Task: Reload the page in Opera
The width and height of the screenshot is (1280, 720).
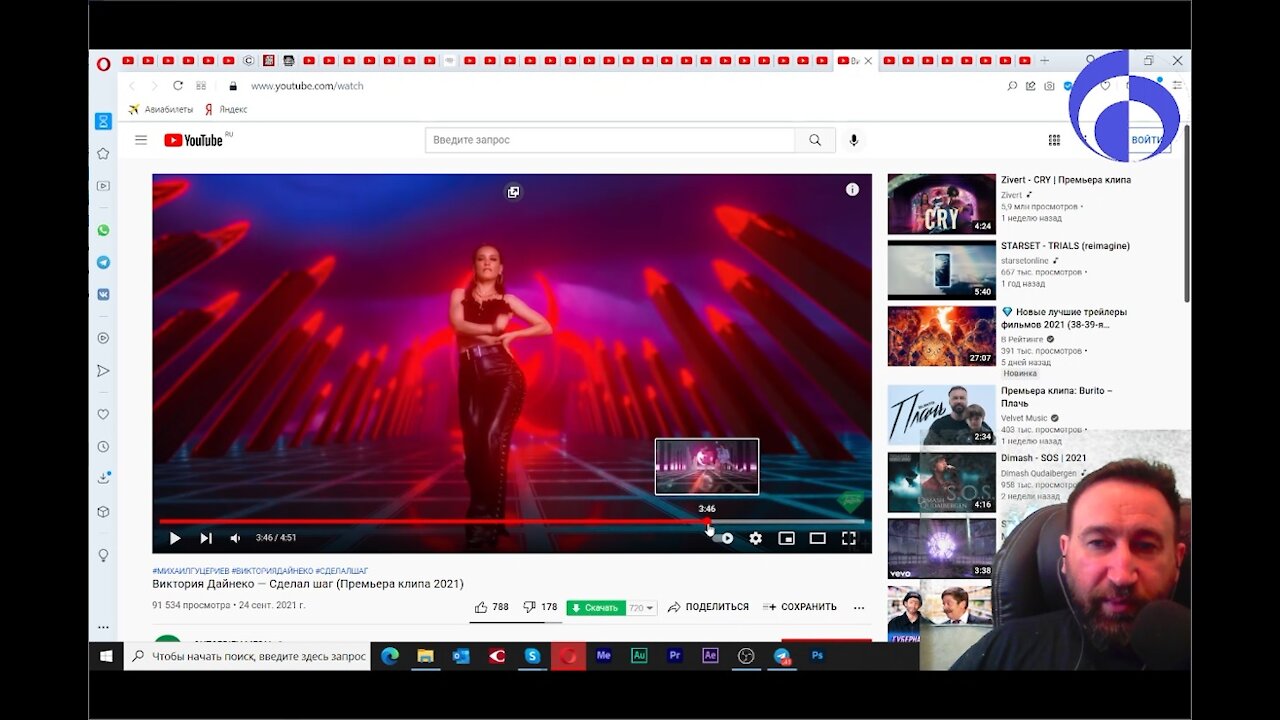Action: click(178, 86)
